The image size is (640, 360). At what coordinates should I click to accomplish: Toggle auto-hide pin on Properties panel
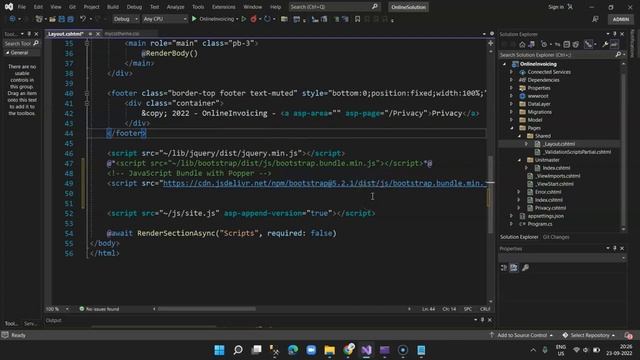(615, 248)
